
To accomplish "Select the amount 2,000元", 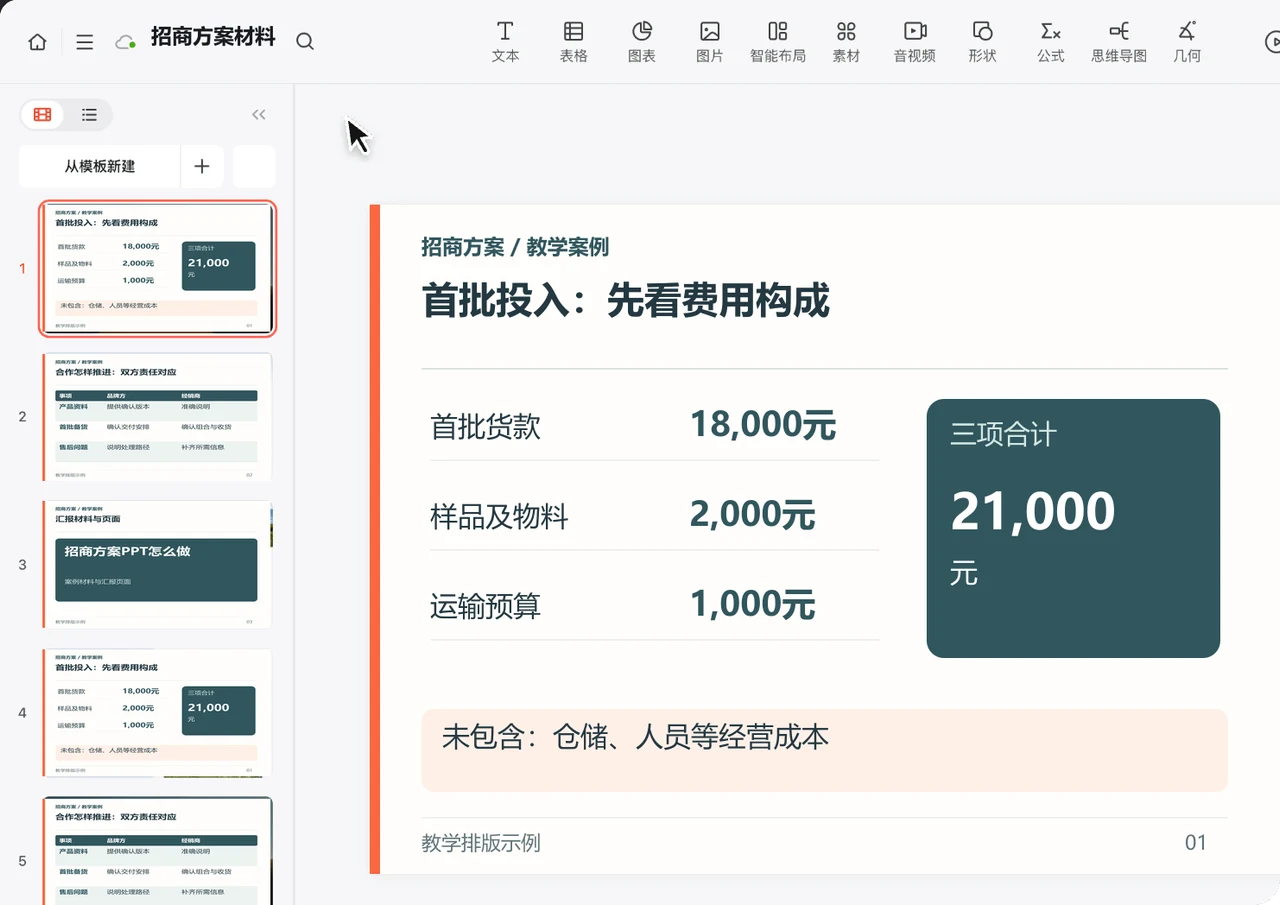I will coord(752,515).
